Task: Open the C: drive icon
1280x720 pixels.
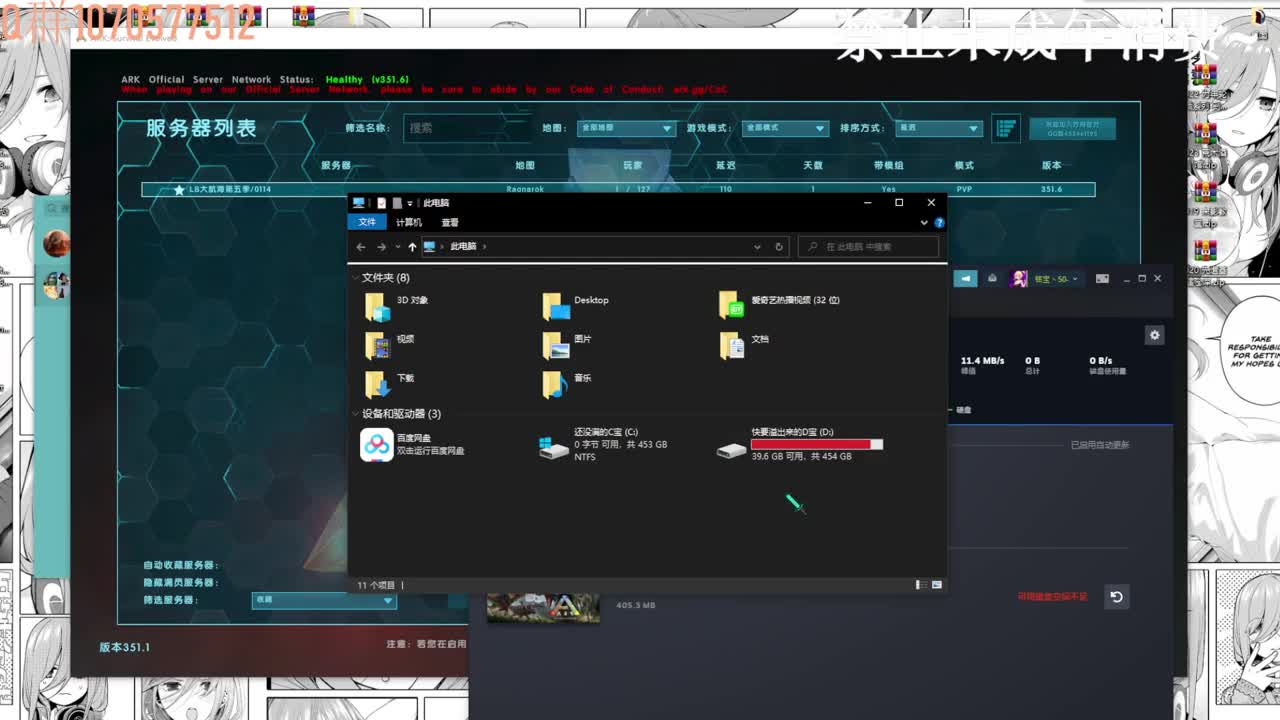Action: tap(554, 447)
